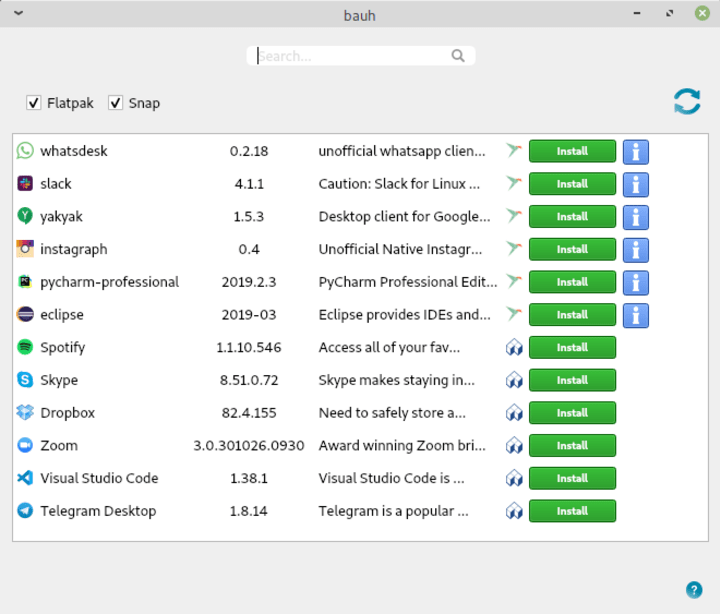
Task: Click the yakyak app icon
Action: click(x=25, y=216)
